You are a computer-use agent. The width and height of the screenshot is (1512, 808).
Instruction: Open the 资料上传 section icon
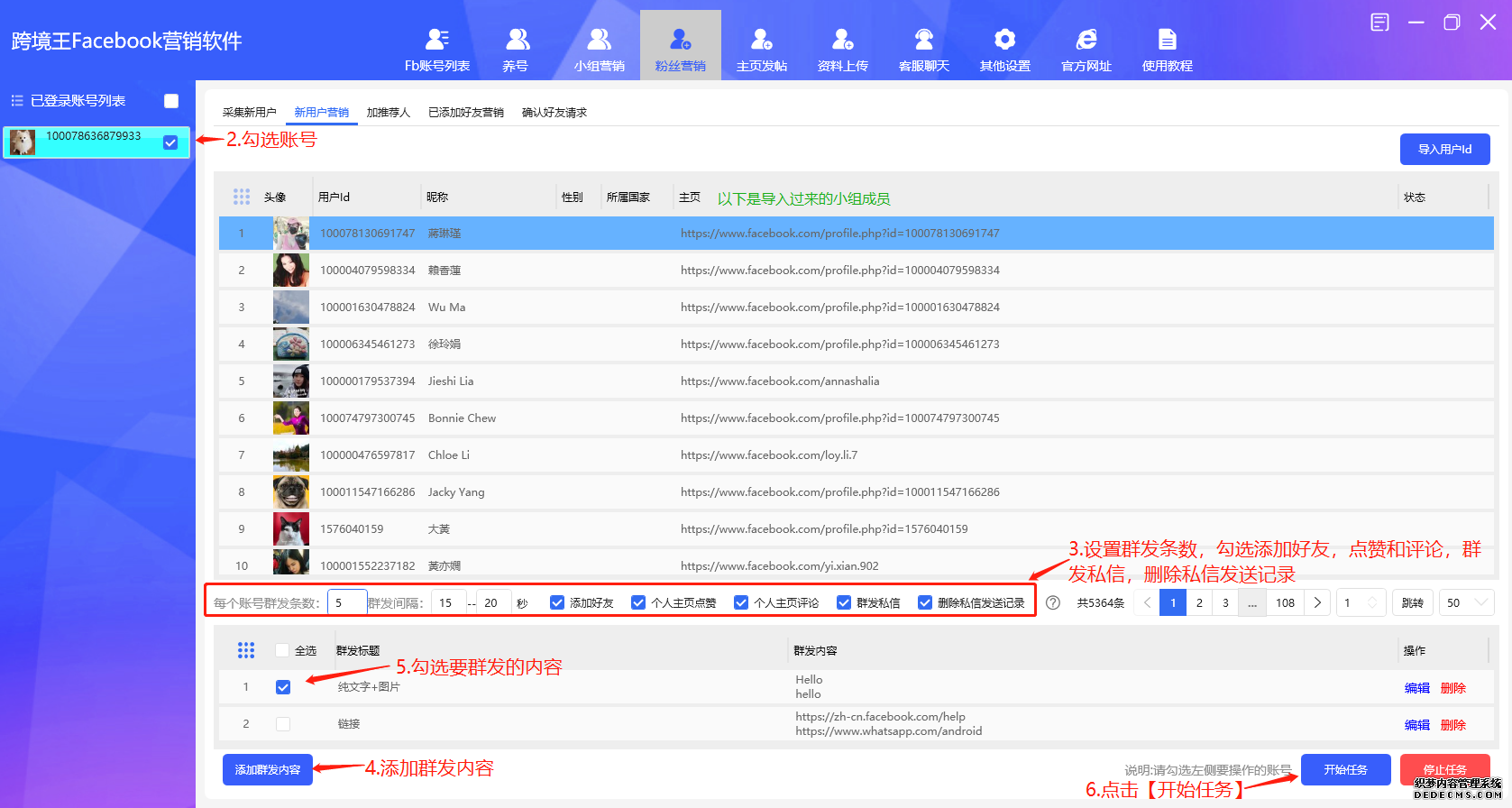point(843,40)
